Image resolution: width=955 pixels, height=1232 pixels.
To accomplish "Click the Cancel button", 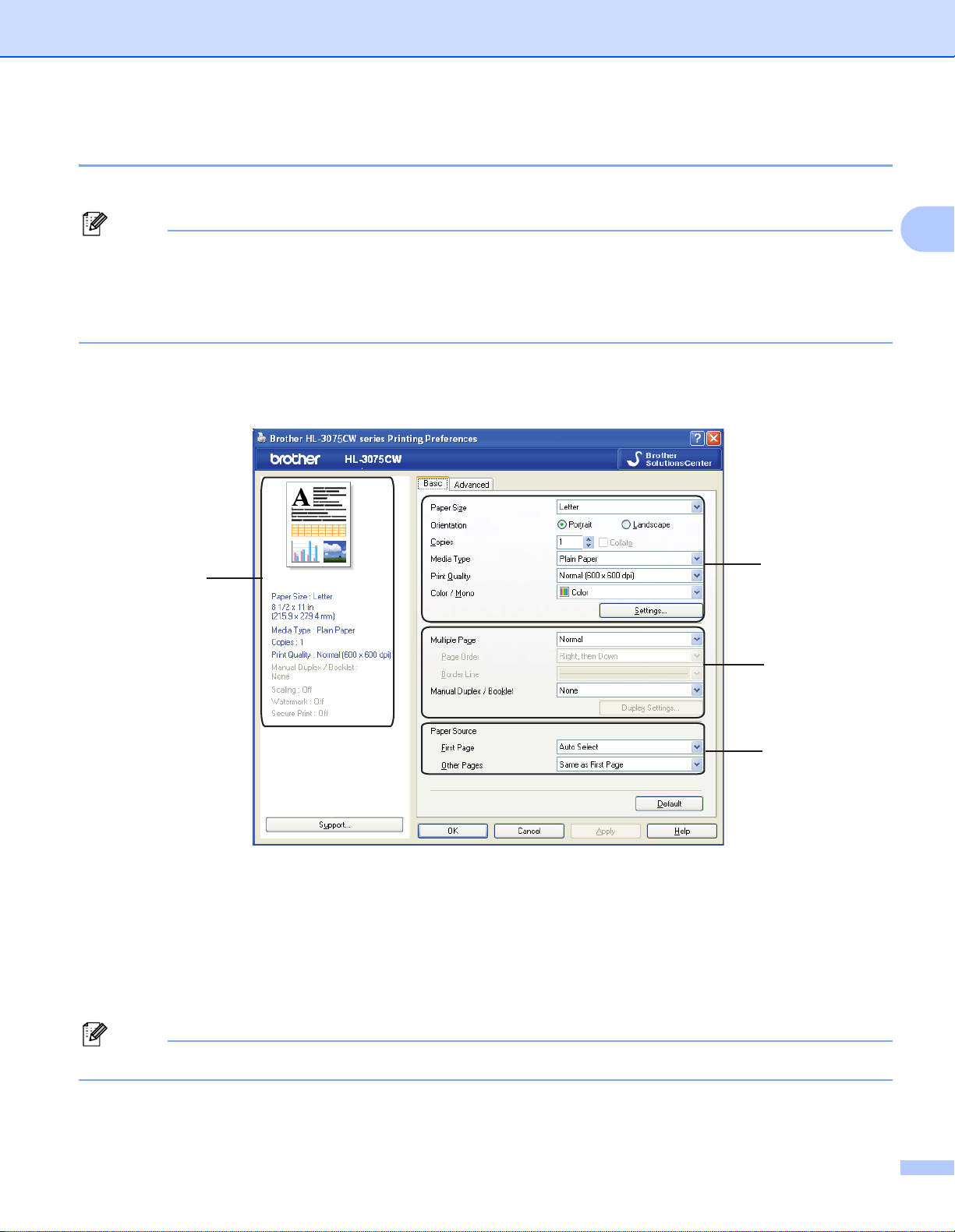I will pyautogui.click(x=529, y=831).
